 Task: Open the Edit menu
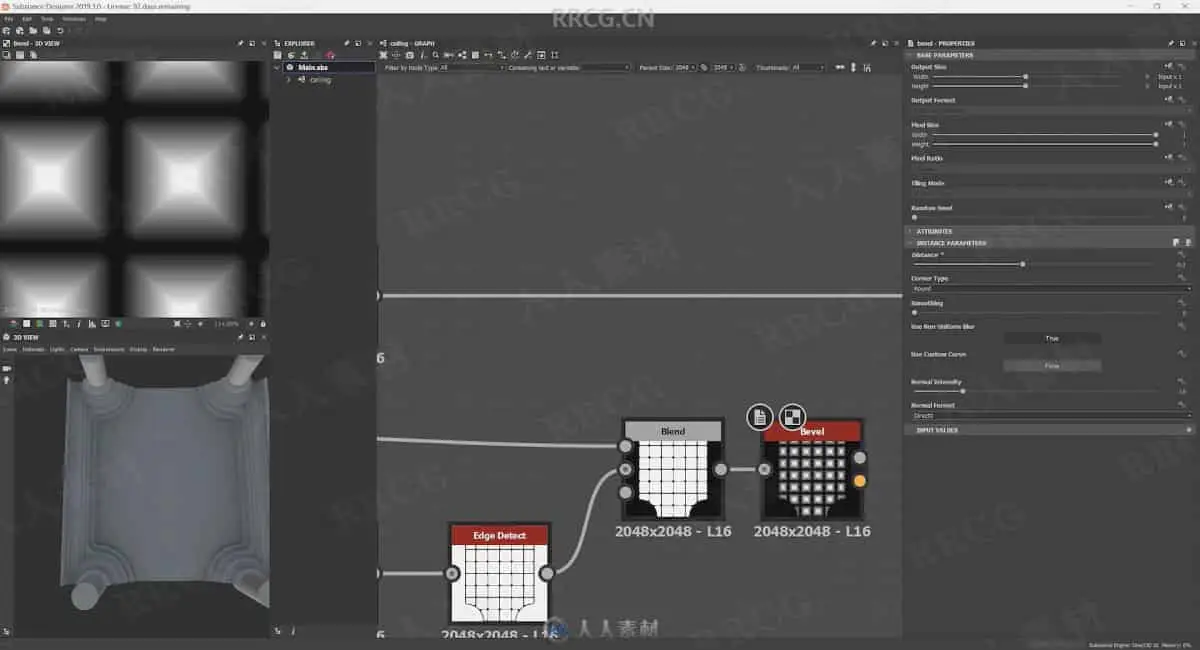coord(27,19)
